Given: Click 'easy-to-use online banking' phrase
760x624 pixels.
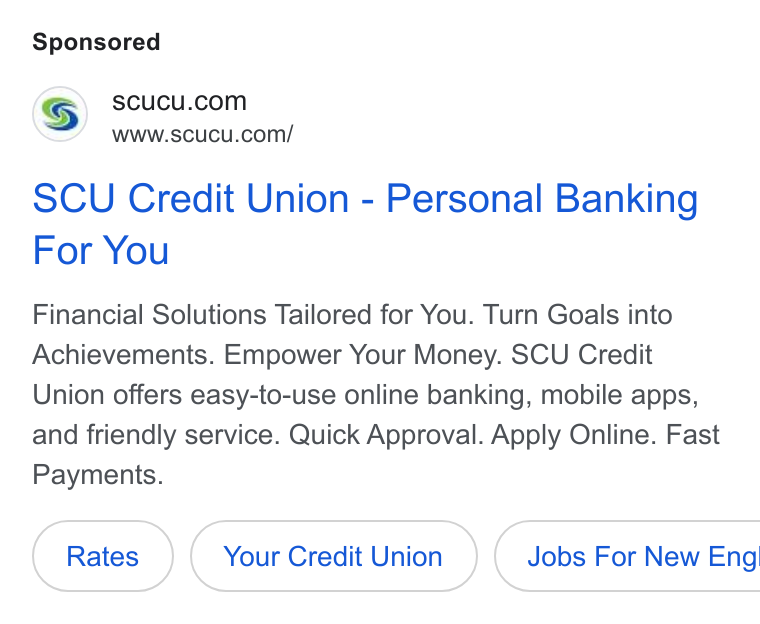Looking at the screenshot, I should [358, 395].
